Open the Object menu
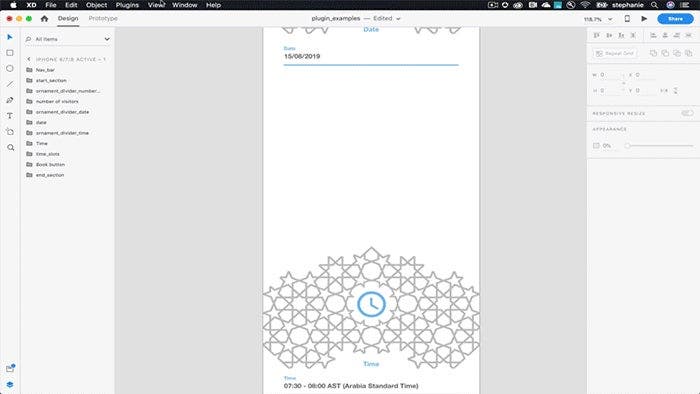The image size is (700, 394). tap(96, 5)
